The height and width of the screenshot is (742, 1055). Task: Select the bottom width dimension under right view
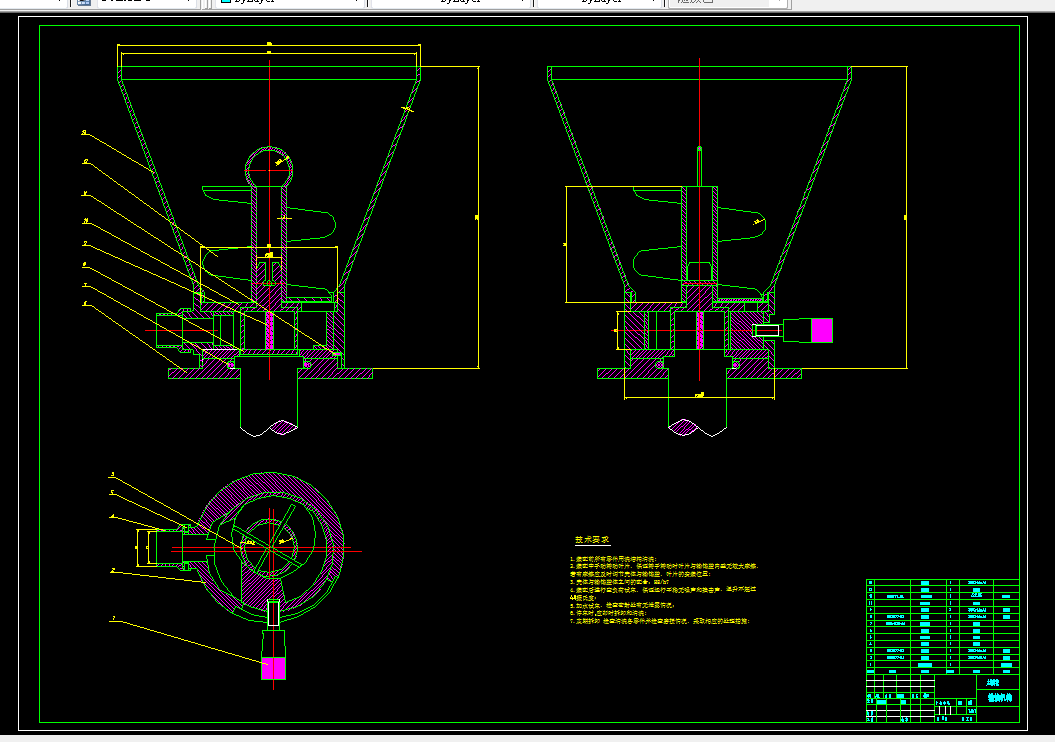coord(699,397)
